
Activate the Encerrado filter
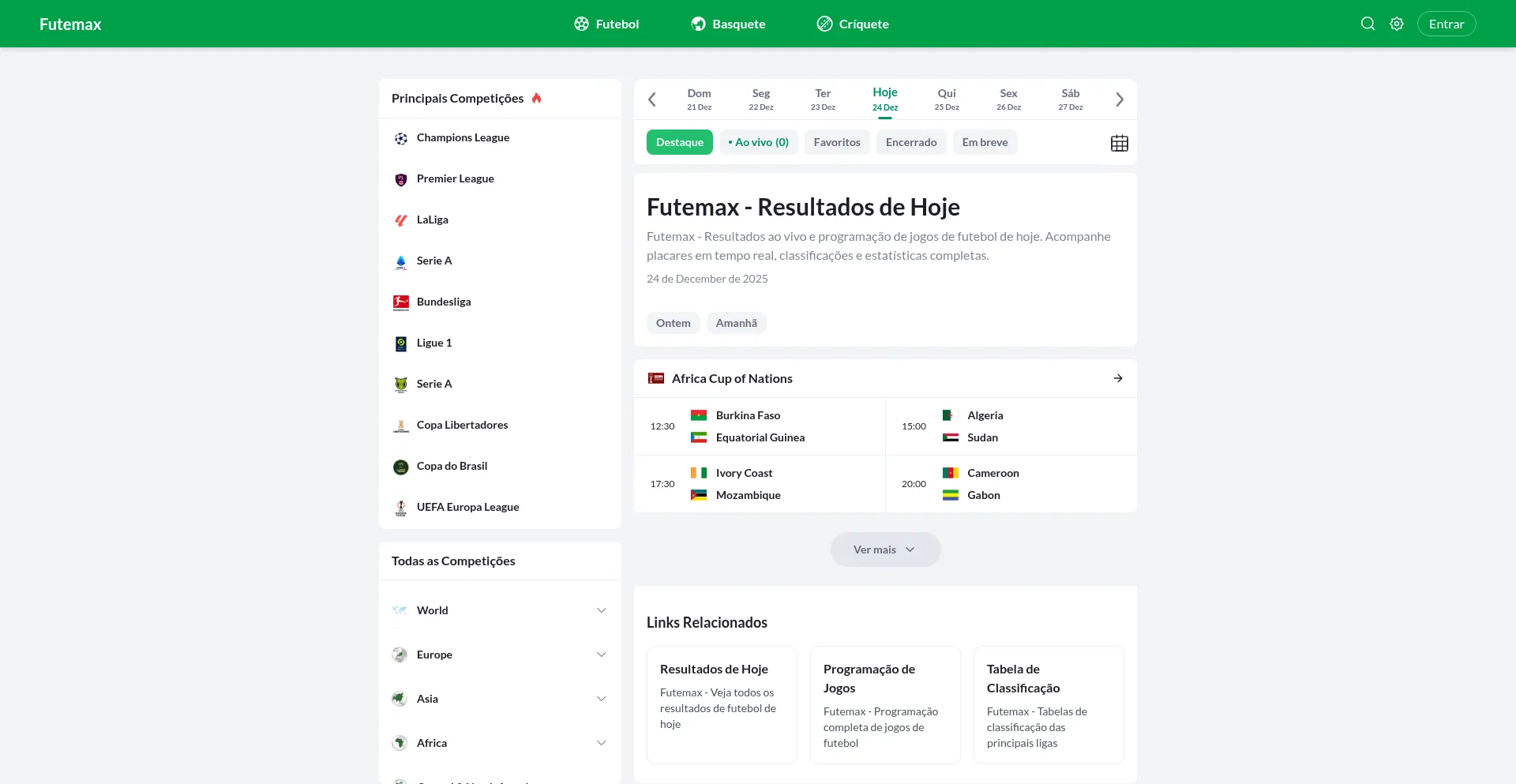click(910, 142)
